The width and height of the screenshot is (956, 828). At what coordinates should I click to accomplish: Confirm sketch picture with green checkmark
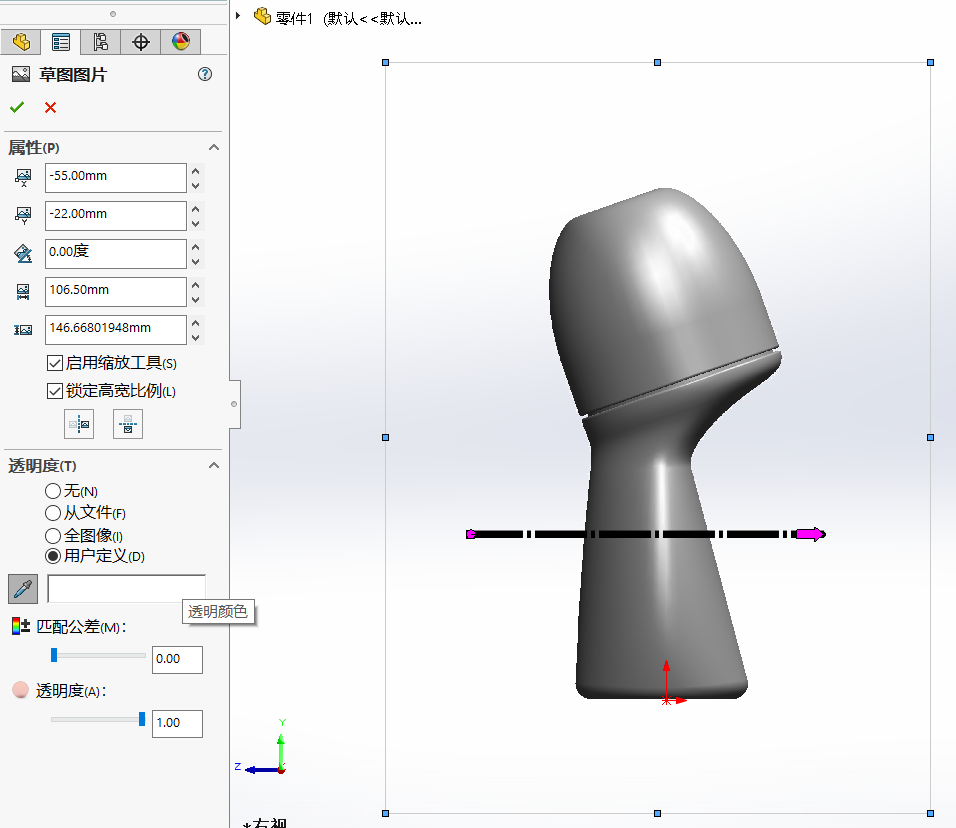(17, 107)
